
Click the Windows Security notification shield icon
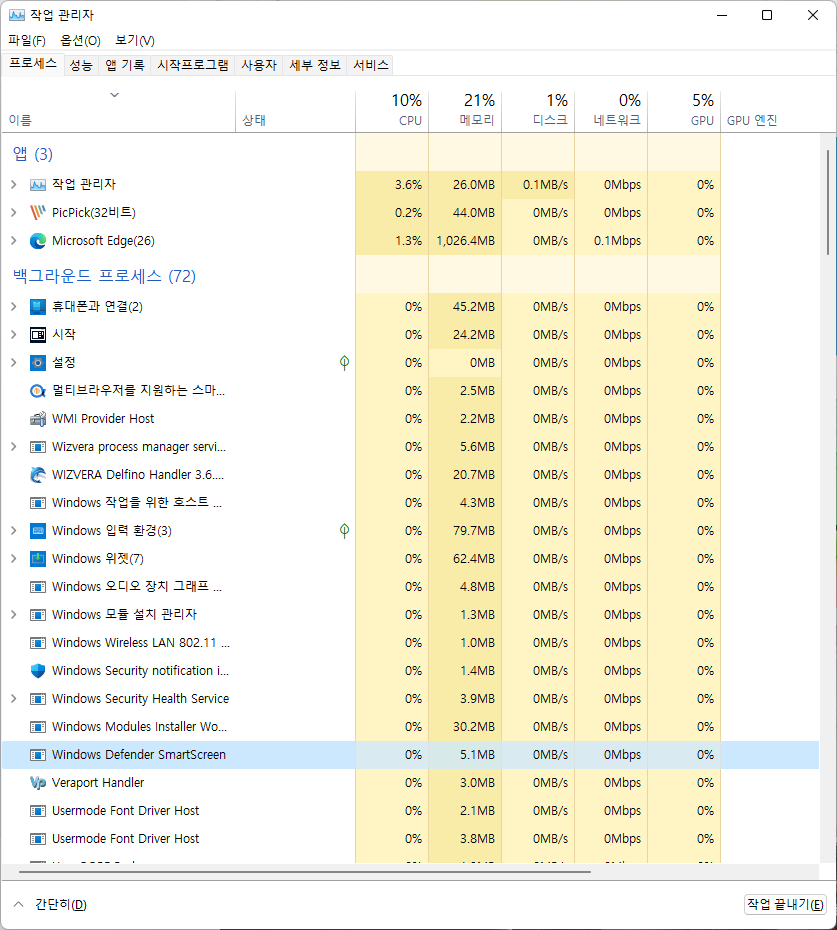coord(37,671)
